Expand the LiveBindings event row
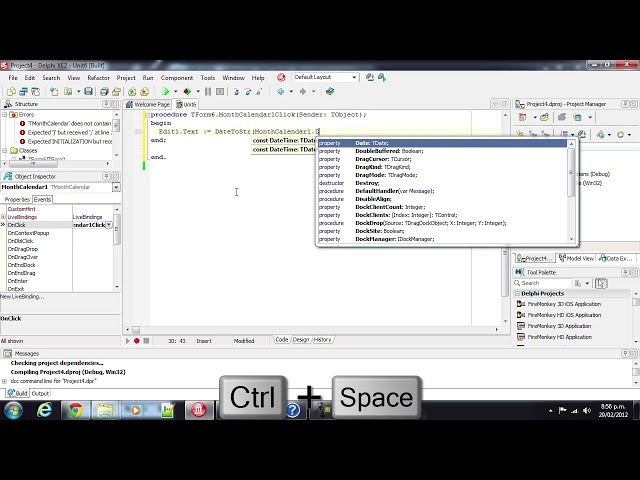 (x=3, y=217)
